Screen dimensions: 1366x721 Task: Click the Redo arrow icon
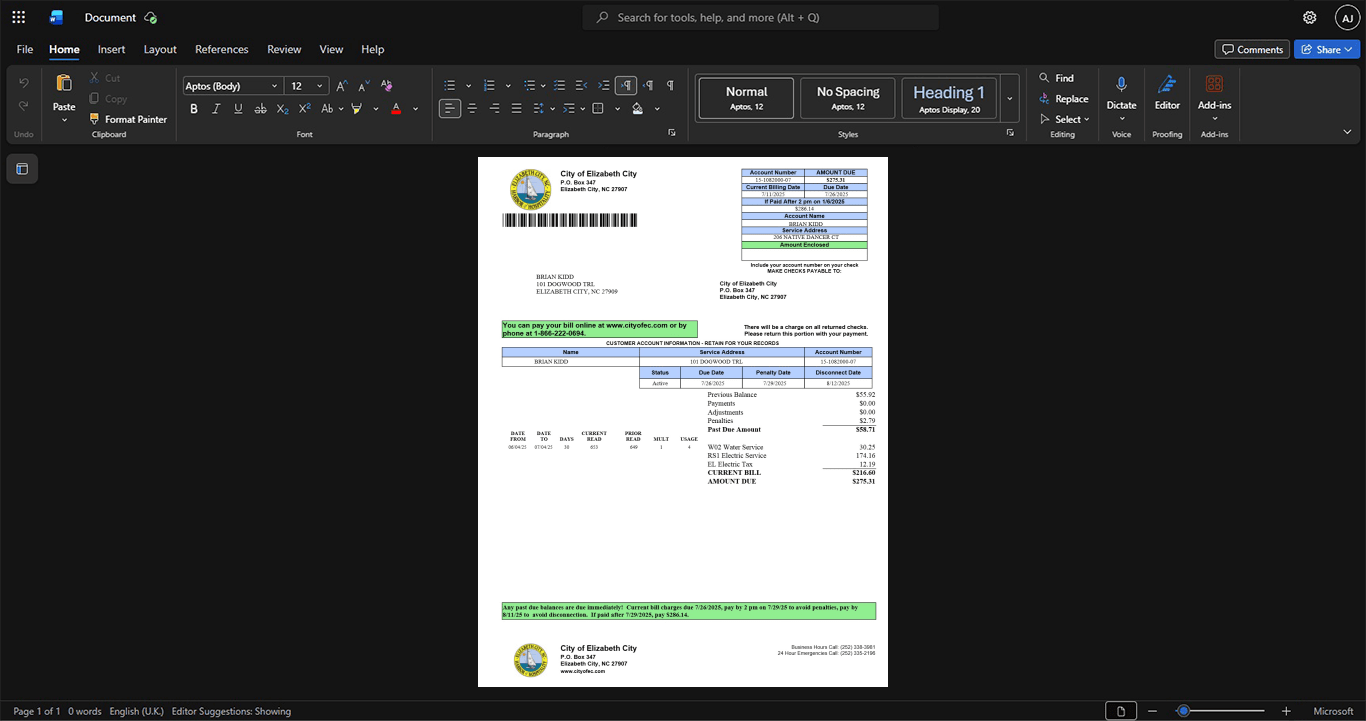[24, 105]
